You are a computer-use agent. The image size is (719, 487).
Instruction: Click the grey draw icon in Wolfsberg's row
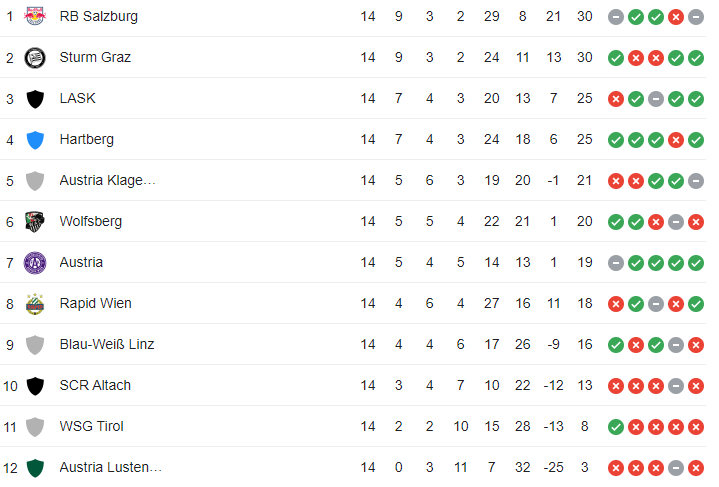[676, 222]
